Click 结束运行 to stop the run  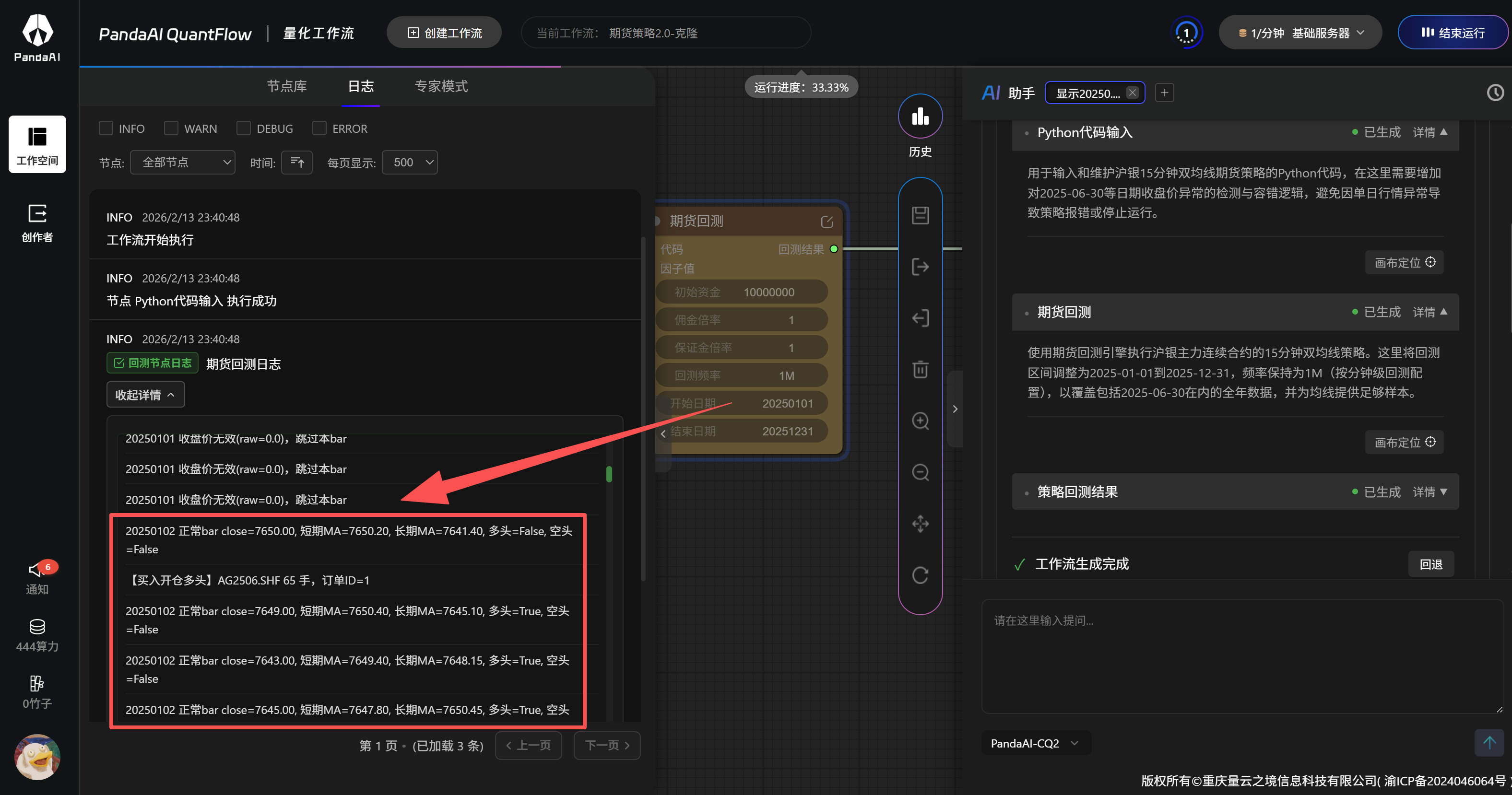click(x=1453, y=33)
